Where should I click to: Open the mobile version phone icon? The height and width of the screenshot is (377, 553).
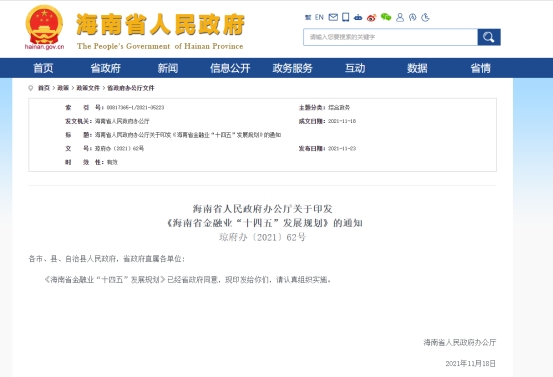coord(346,17)
